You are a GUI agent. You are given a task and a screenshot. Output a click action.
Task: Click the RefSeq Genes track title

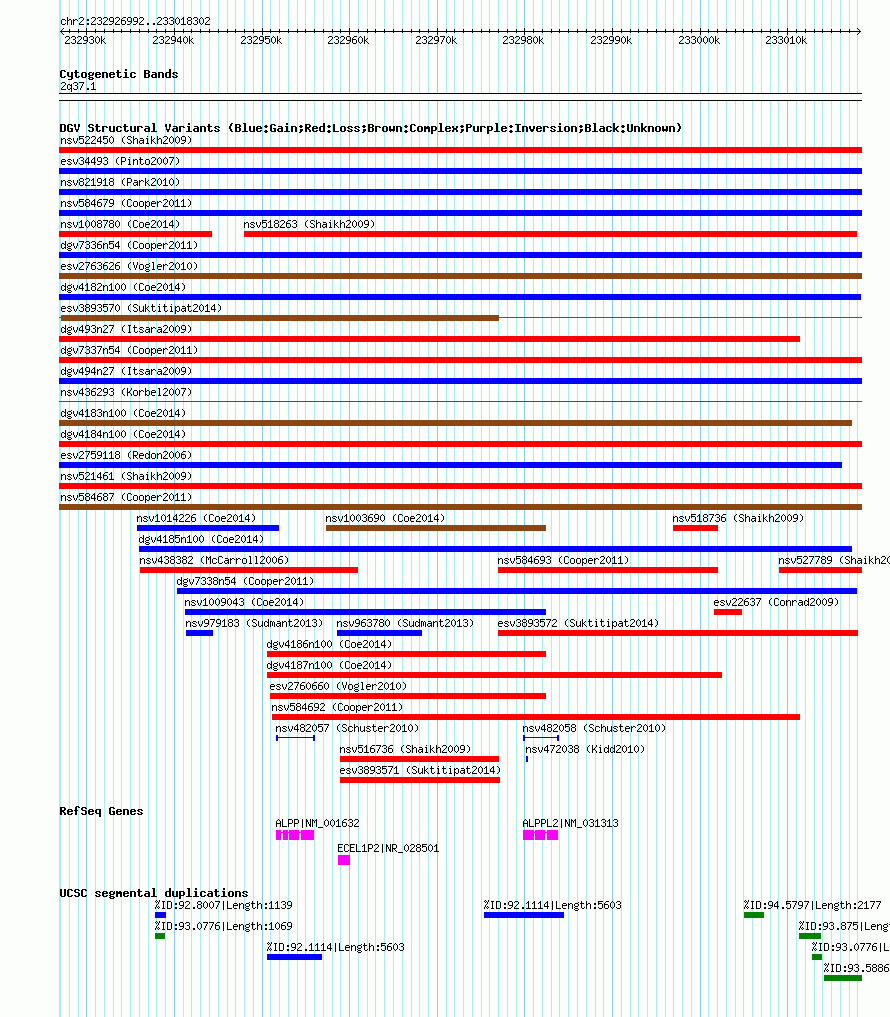click(101, 811)
